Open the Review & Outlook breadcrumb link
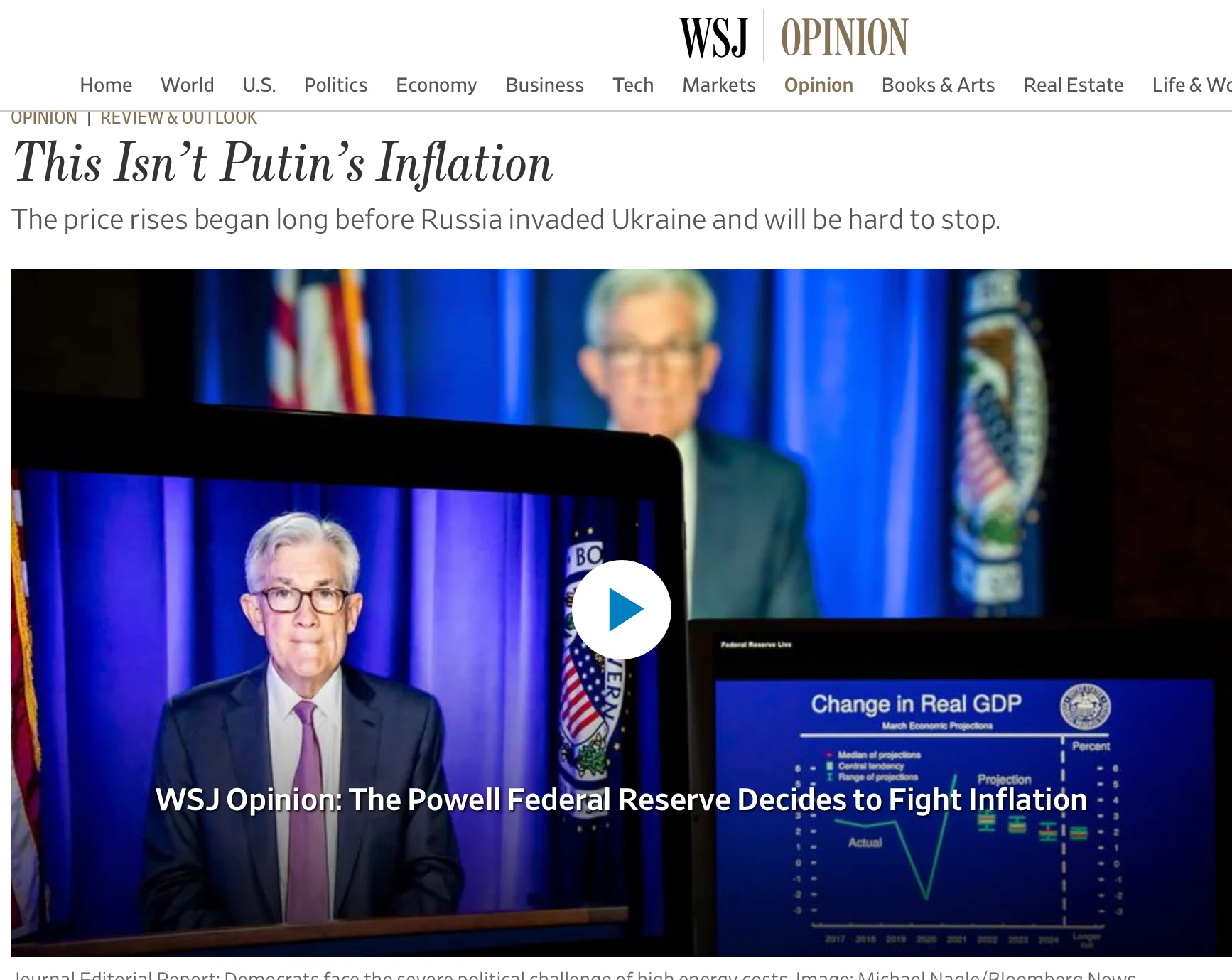The width and height of the screenshot is (1232, 980). click(178, 118)
